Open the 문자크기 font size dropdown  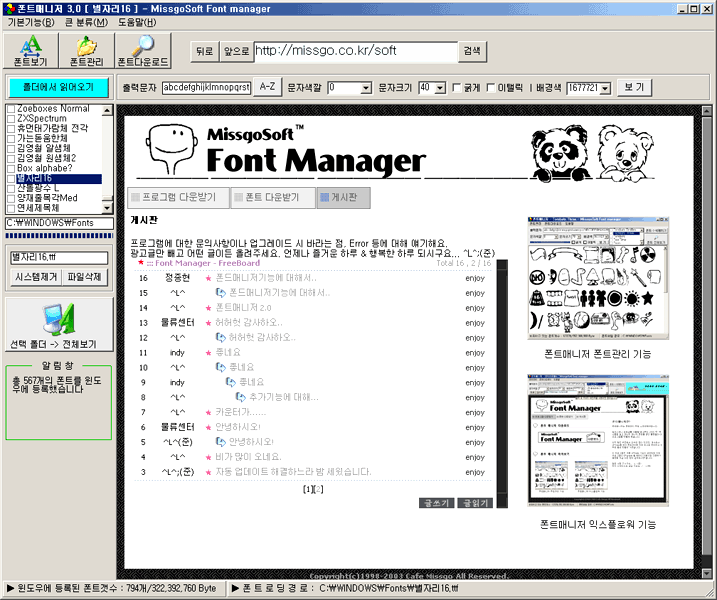point(440,88)
